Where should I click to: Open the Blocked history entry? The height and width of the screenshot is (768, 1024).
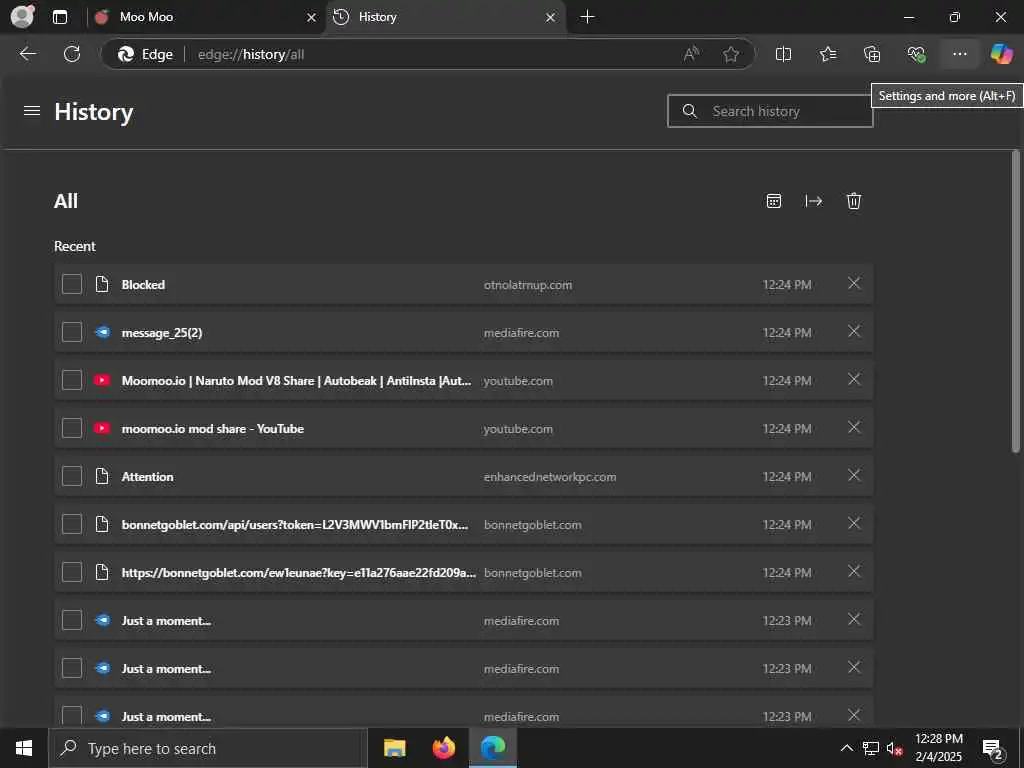[143, 285]
